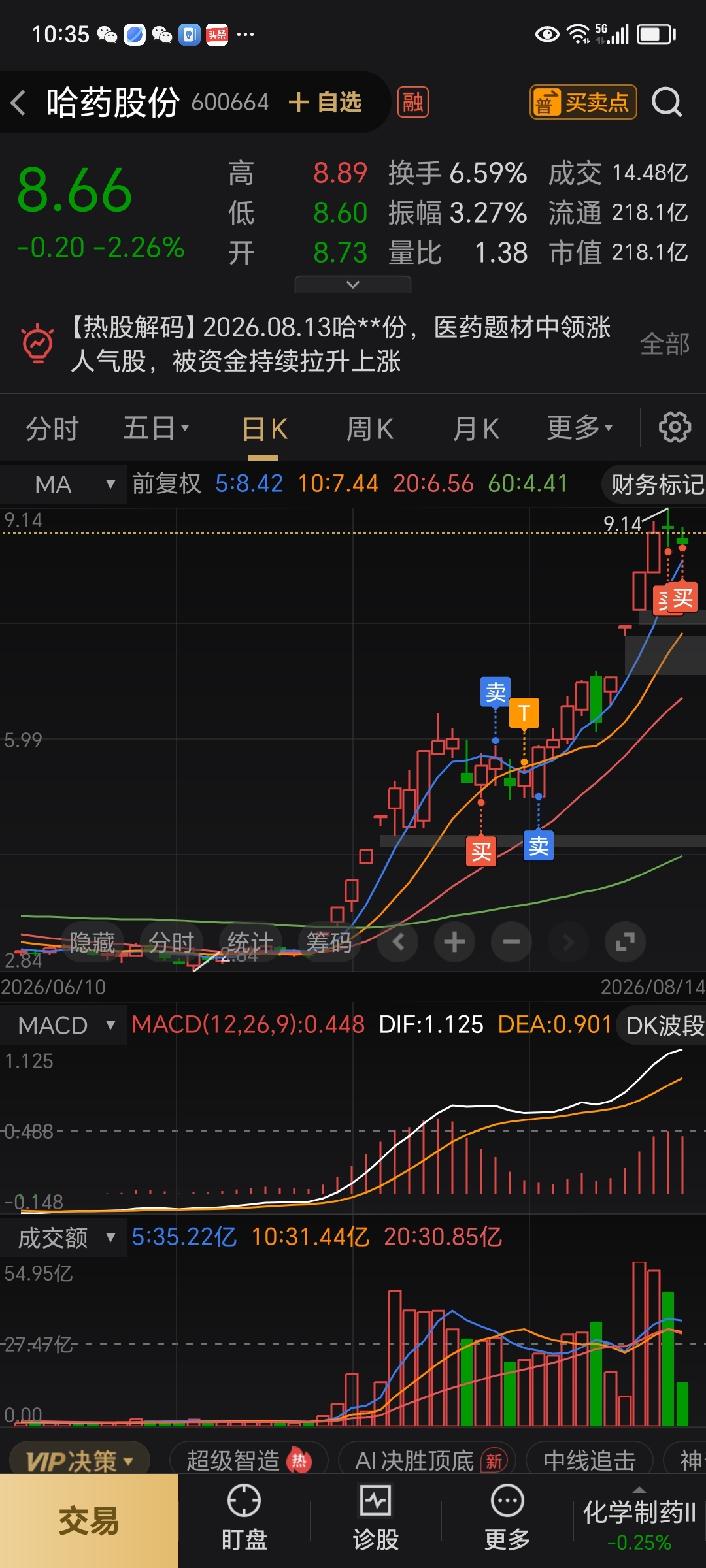Screen dimensions: 706x1568
Task: Tap the 头条 notification icon
Action: 217,34
